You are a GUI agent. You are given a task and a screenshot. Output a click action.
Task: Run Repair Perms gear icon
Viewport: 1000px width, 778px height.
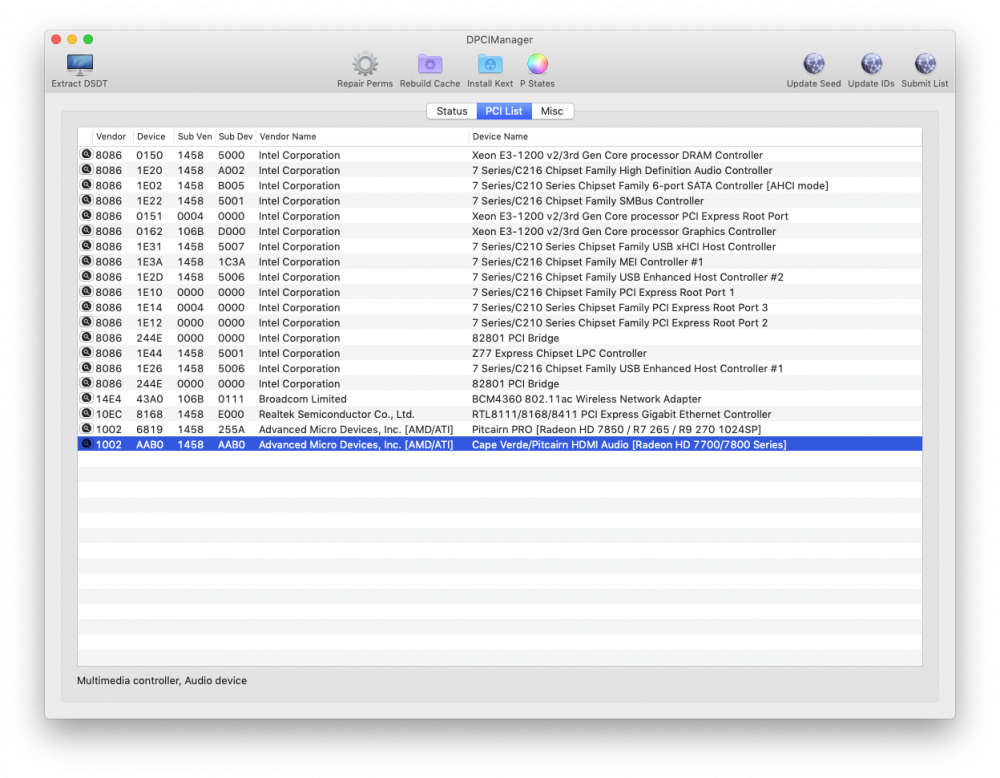[365, 64]
